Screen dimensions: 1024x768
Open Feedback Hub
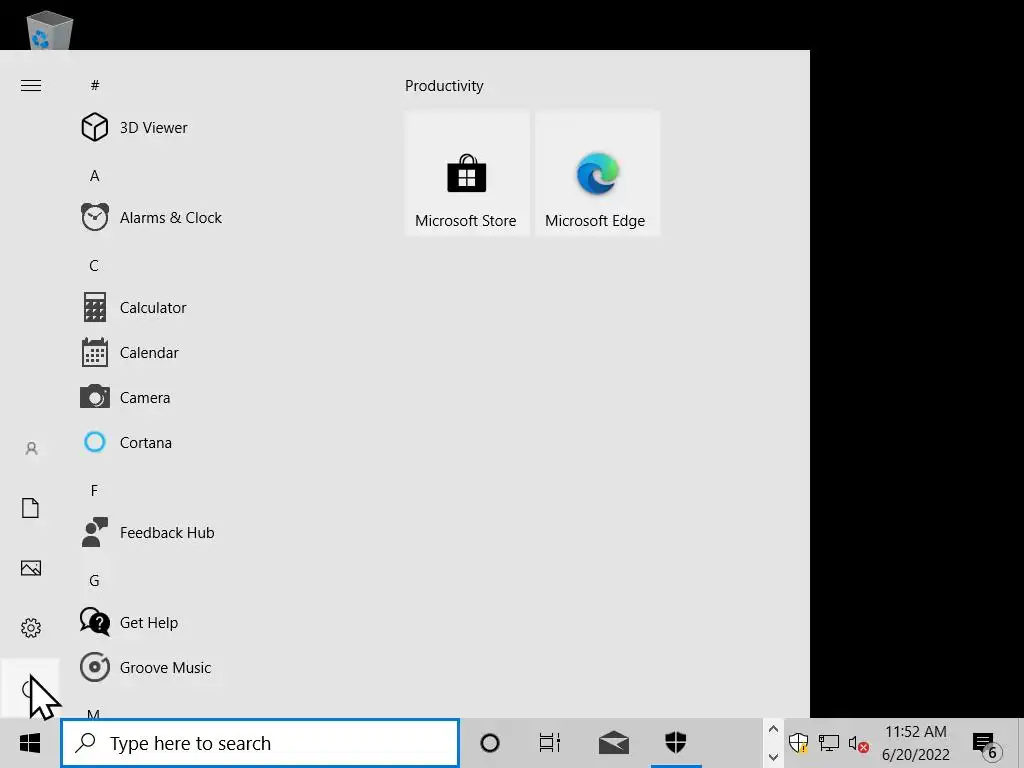coord(148,533)
